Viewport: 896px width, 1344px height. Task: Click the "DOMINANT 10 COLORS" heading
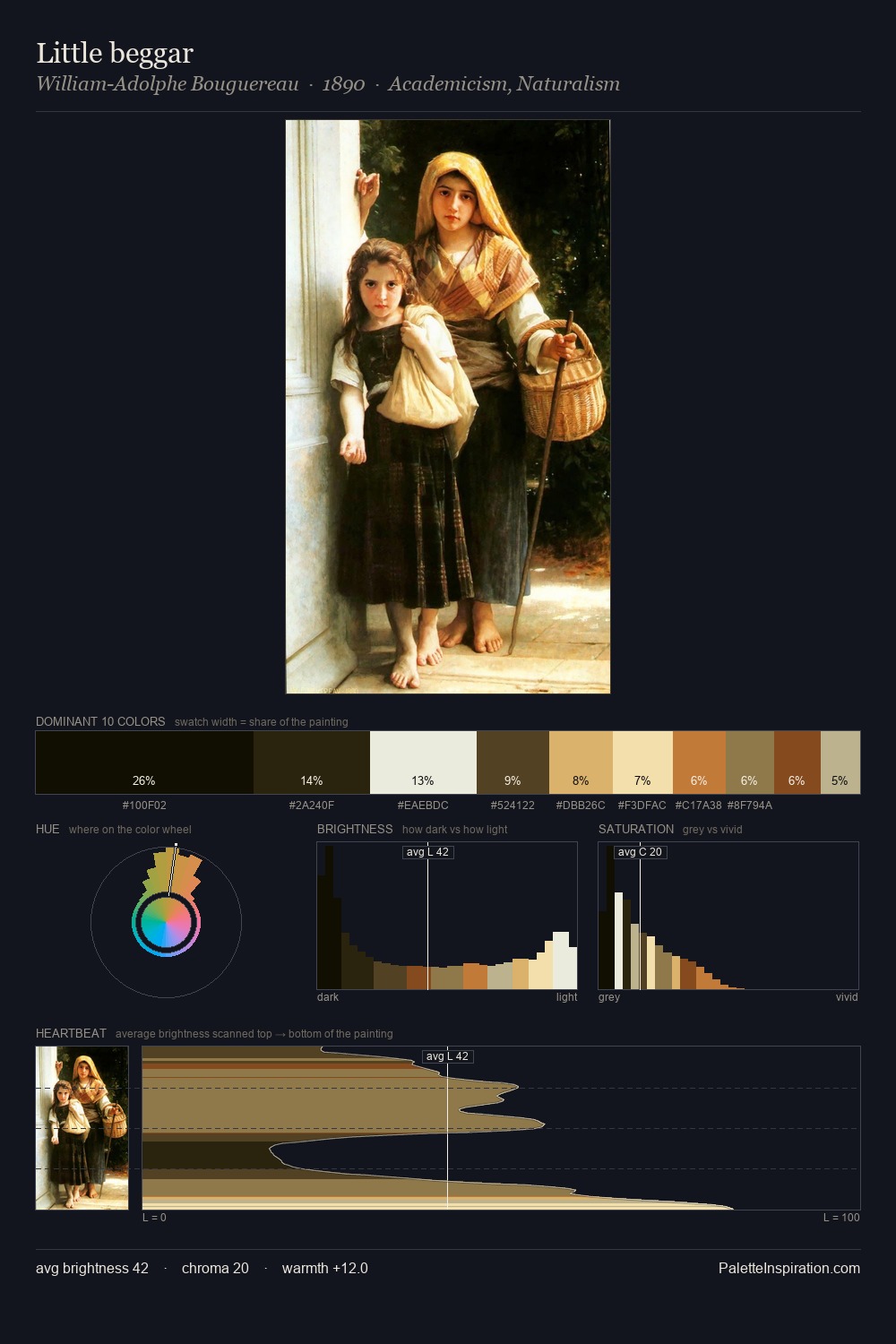[100, 721]
